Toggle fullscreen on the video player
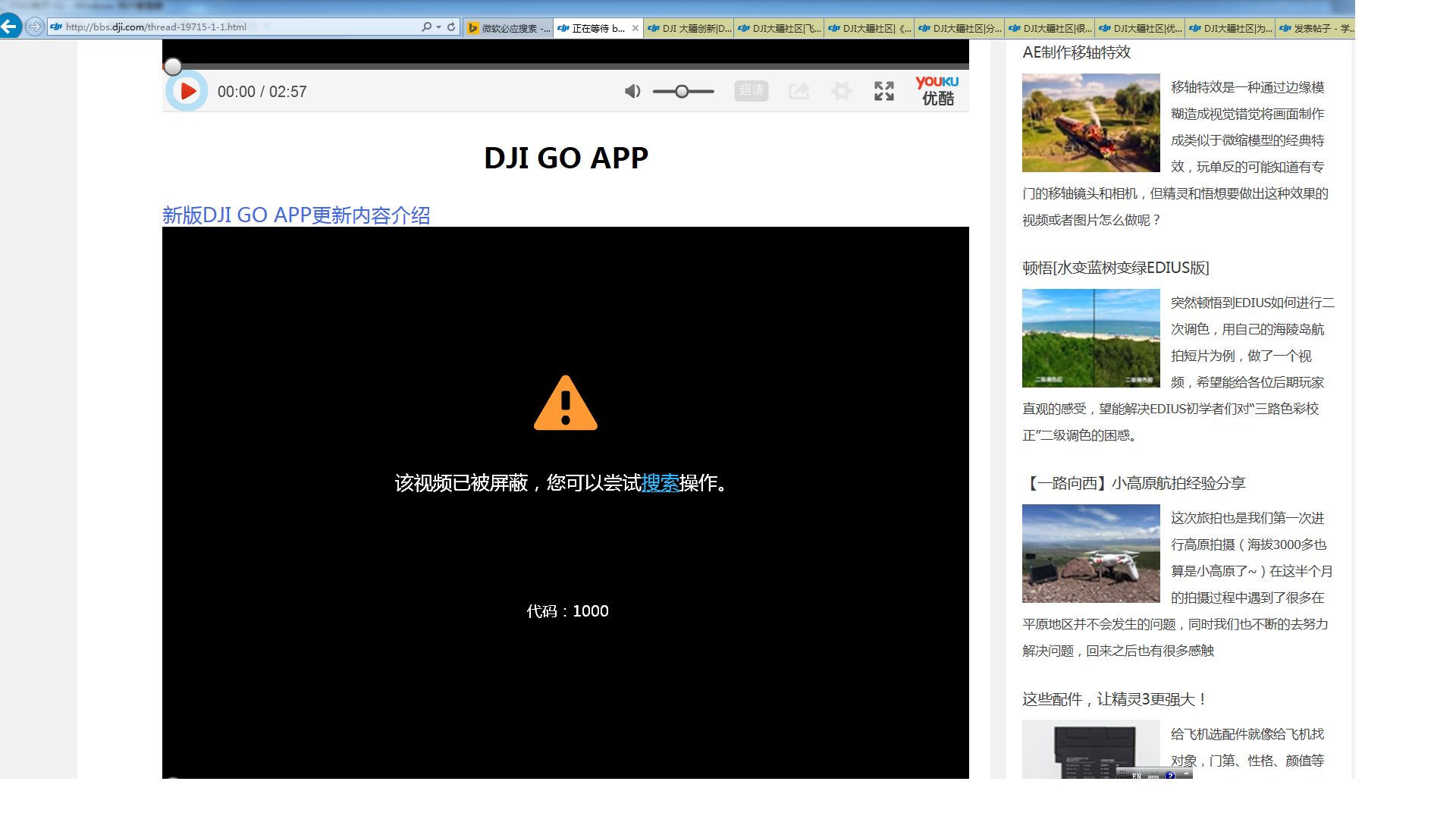Viewport: 1456px width, 819px height. (883, 91)
